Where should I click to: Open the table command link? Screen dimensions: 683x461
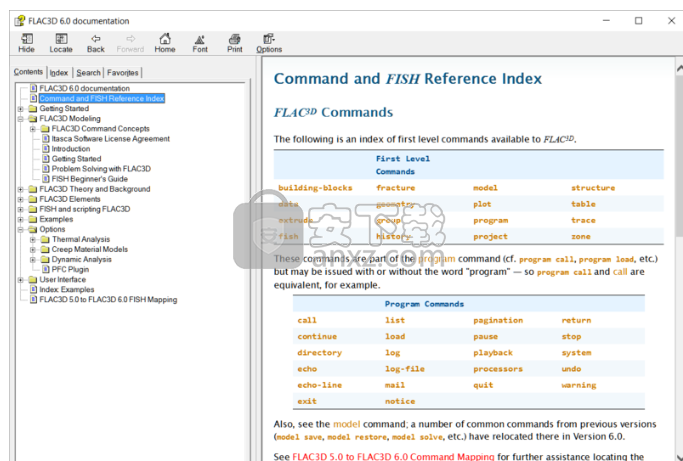tap(583, 204)
